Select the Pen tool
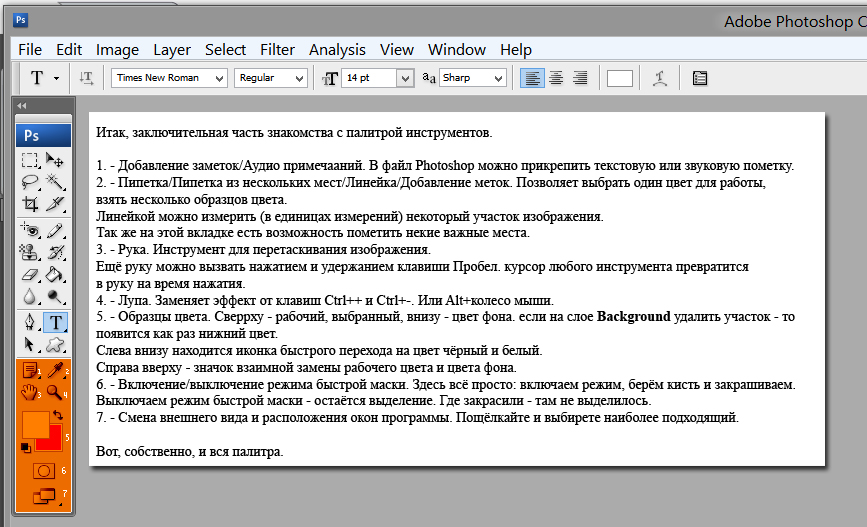The image size is (867, 527). tap(30, 322)
